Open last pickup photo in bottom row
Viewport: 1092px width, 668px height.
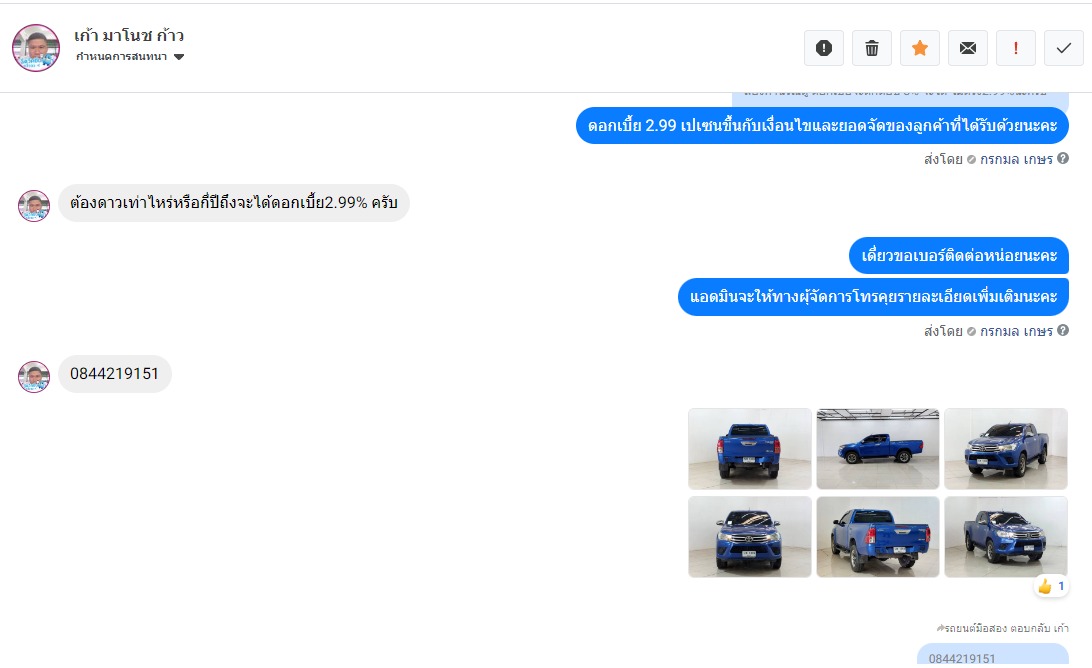point(1006,537)
